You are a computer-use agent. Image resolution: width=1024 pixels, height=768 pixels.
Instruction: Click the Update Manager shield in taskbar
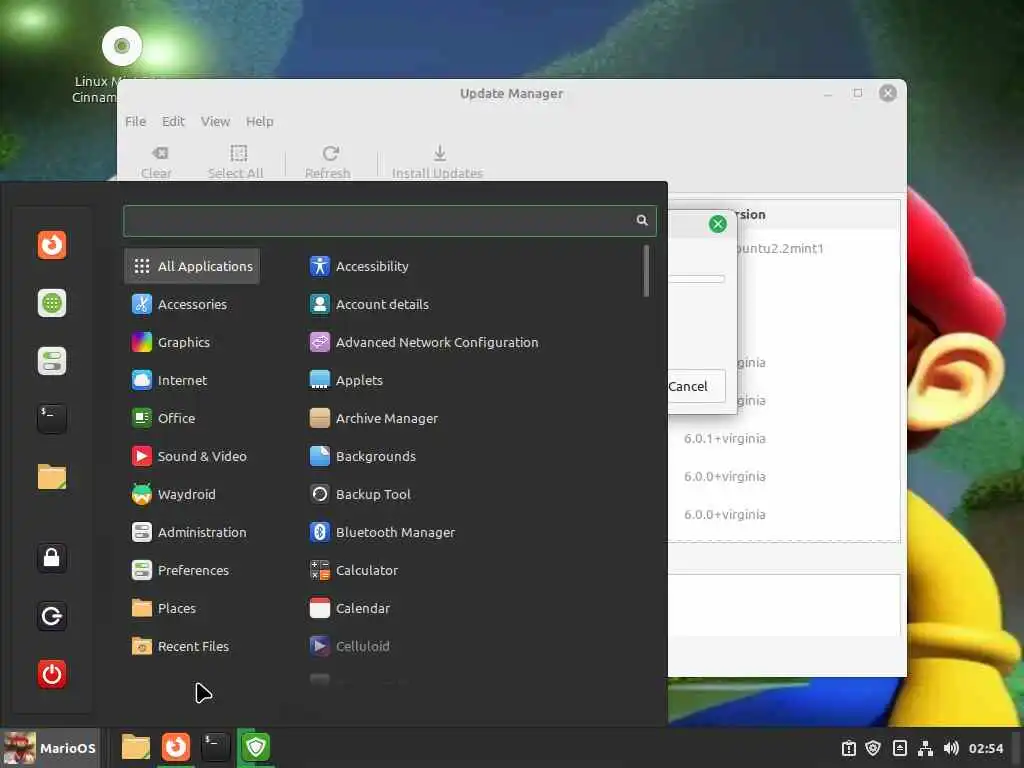(x=255, y=747)
